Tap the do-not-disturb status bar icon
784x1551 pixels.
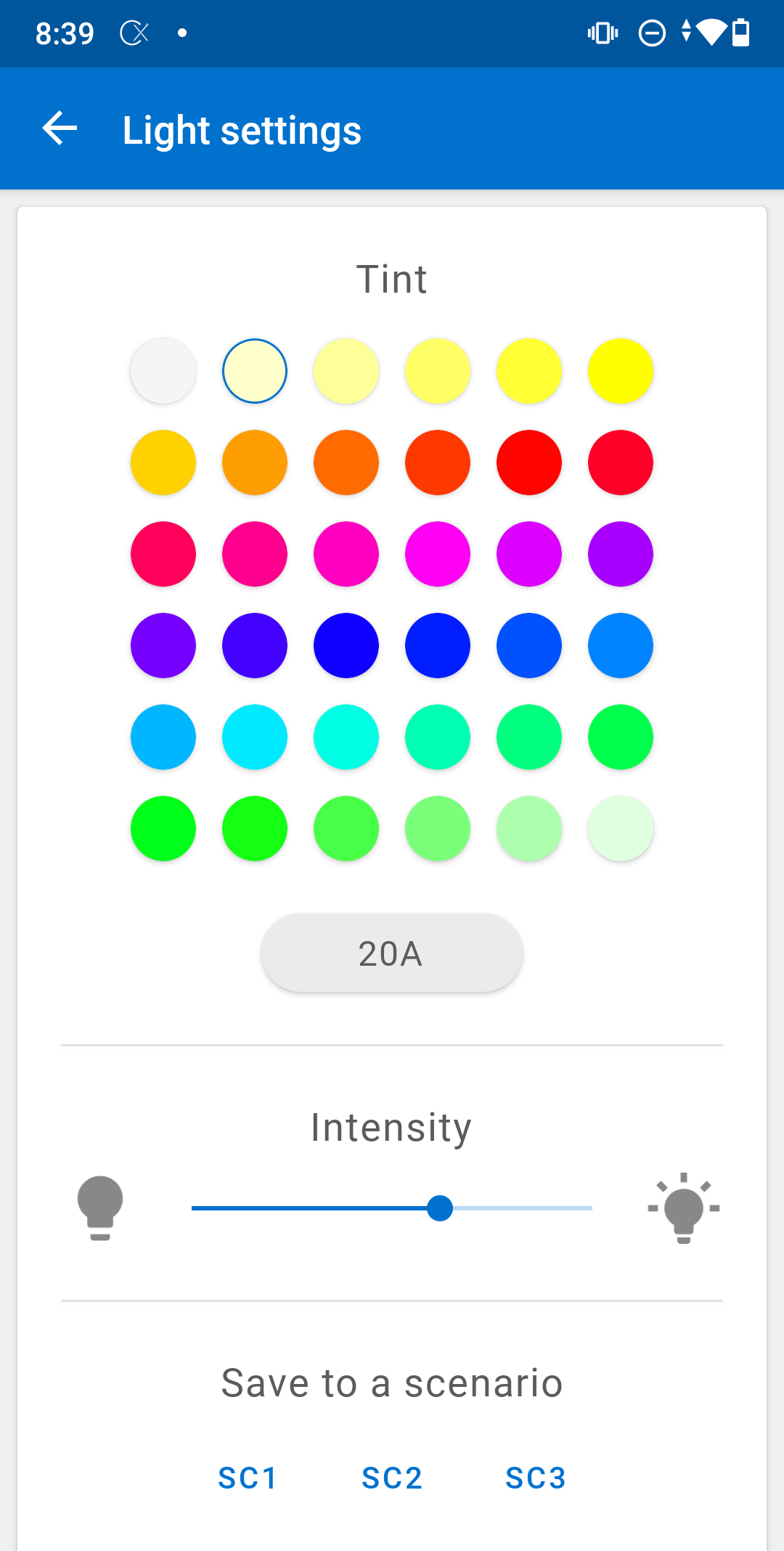pos(651,33)
